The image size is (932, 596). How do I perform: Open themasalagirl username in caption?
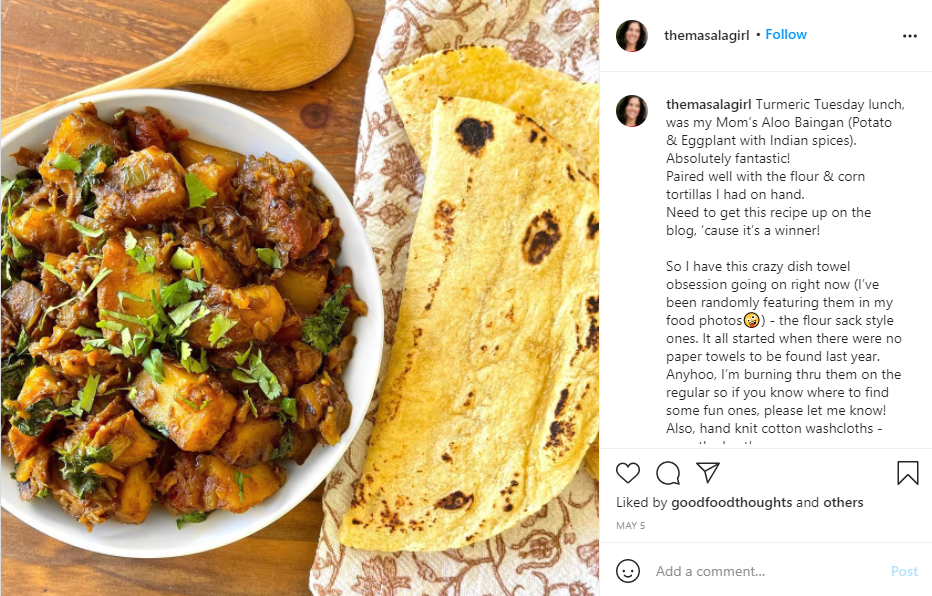[709, 105]
